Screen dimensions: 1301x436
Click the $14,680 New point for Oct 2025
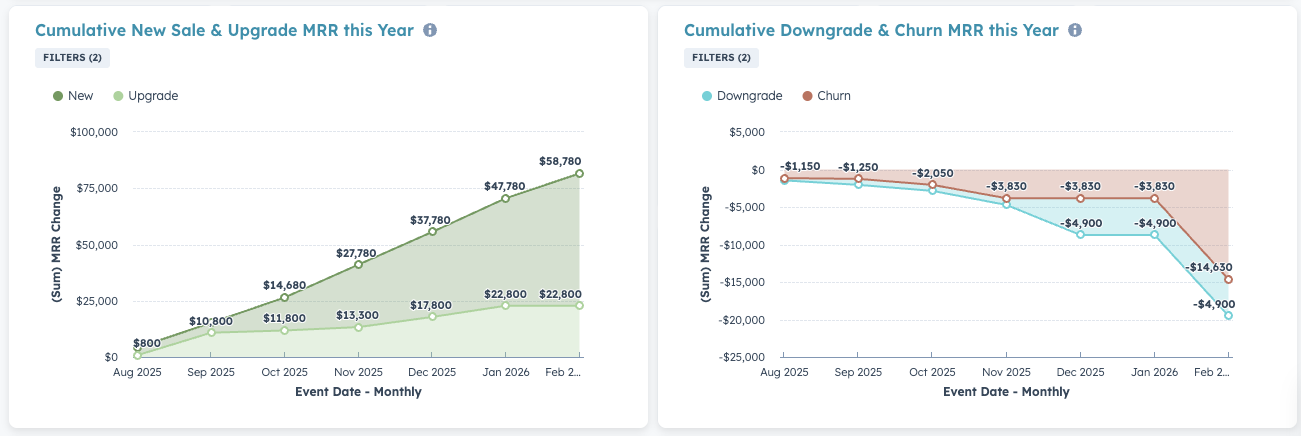[285, 297]
